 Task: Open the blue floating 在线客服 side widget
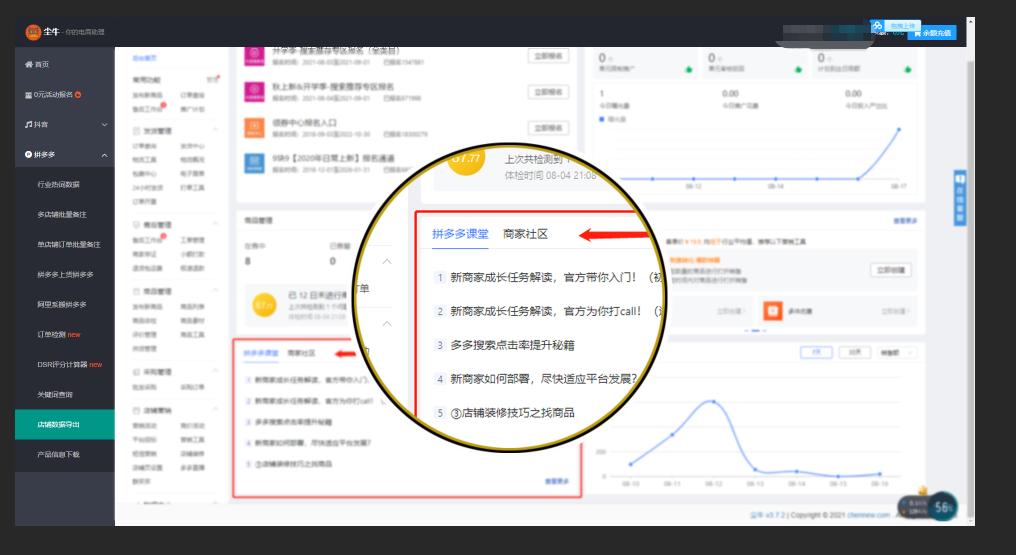(x=960, y=198)
